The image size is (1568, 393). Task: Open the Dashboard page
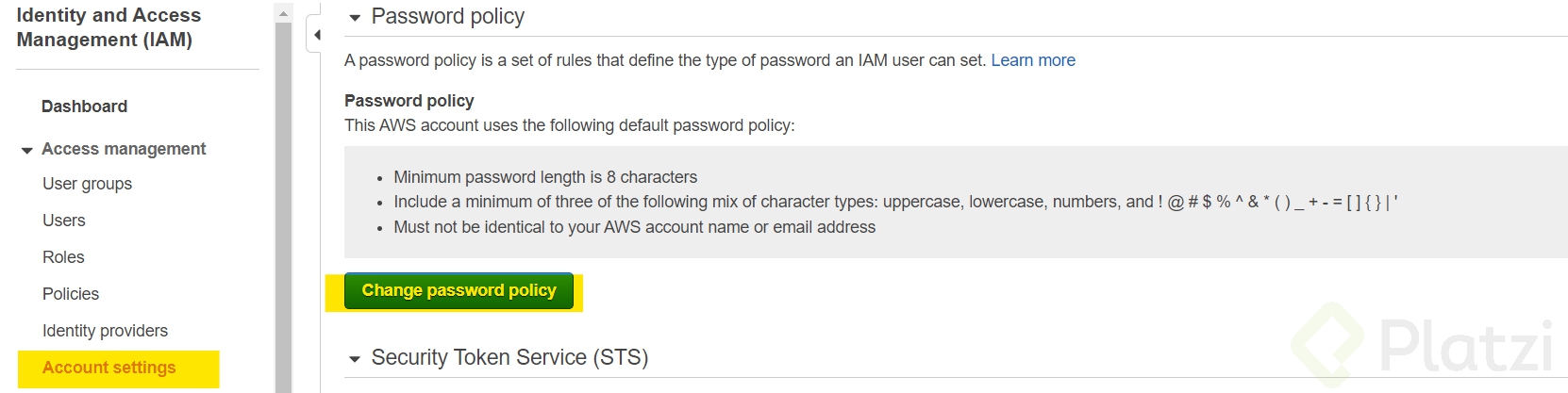84,106
